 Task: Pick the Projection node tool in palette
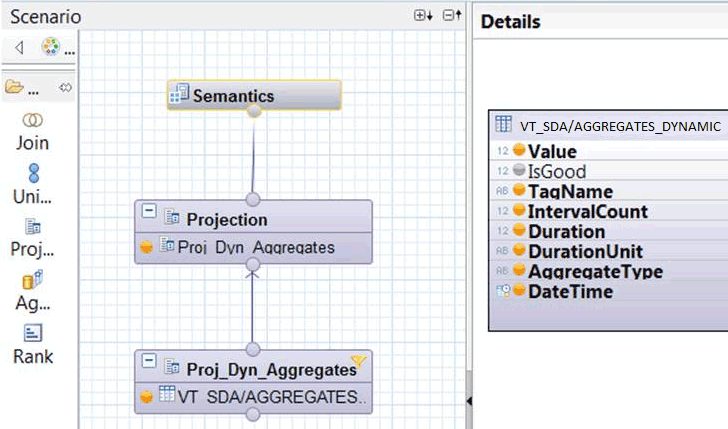[x=32, y=236]
